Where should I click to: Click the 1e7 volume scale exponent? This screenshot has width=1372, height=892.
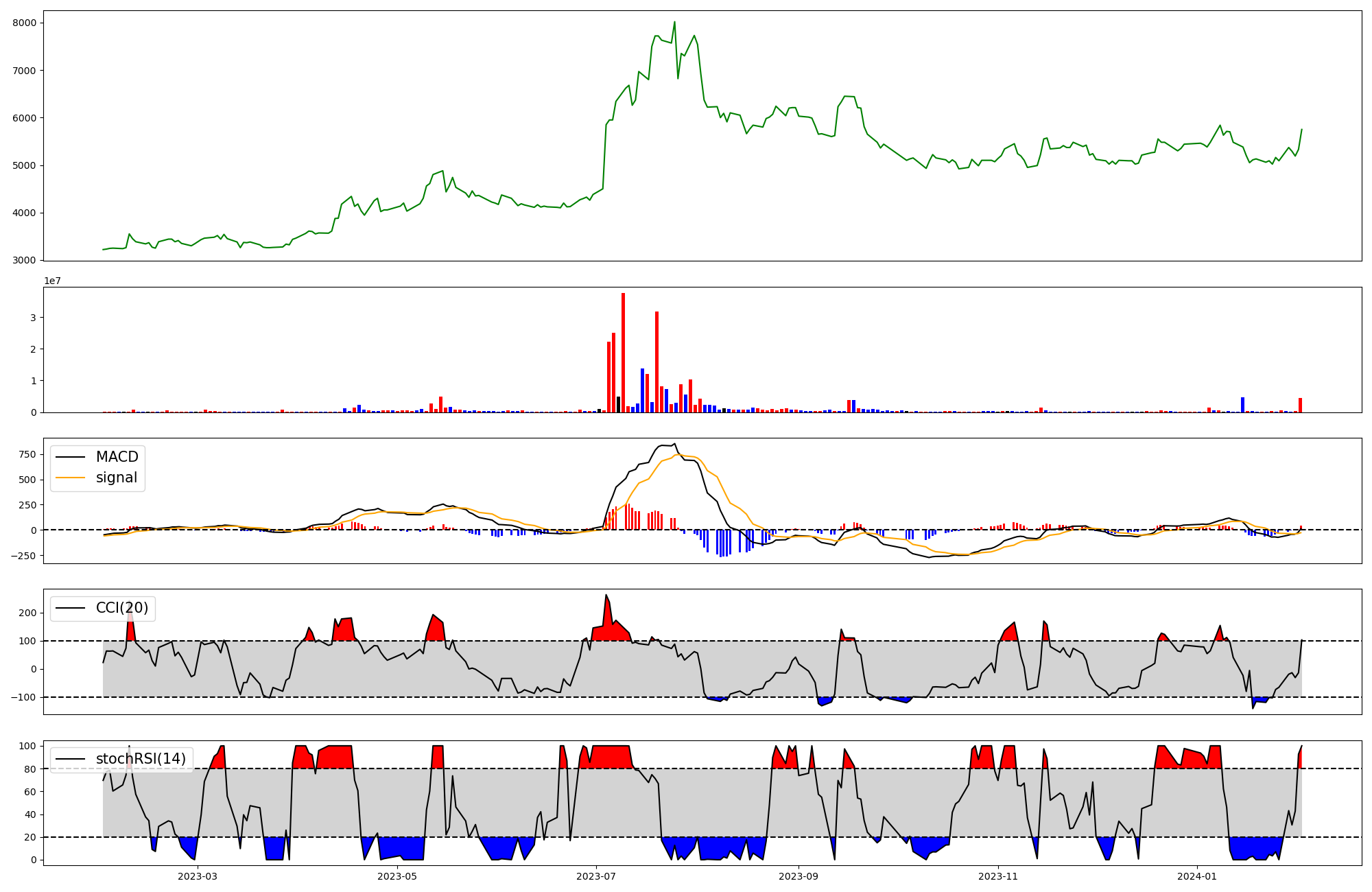[x=52, y=281]
